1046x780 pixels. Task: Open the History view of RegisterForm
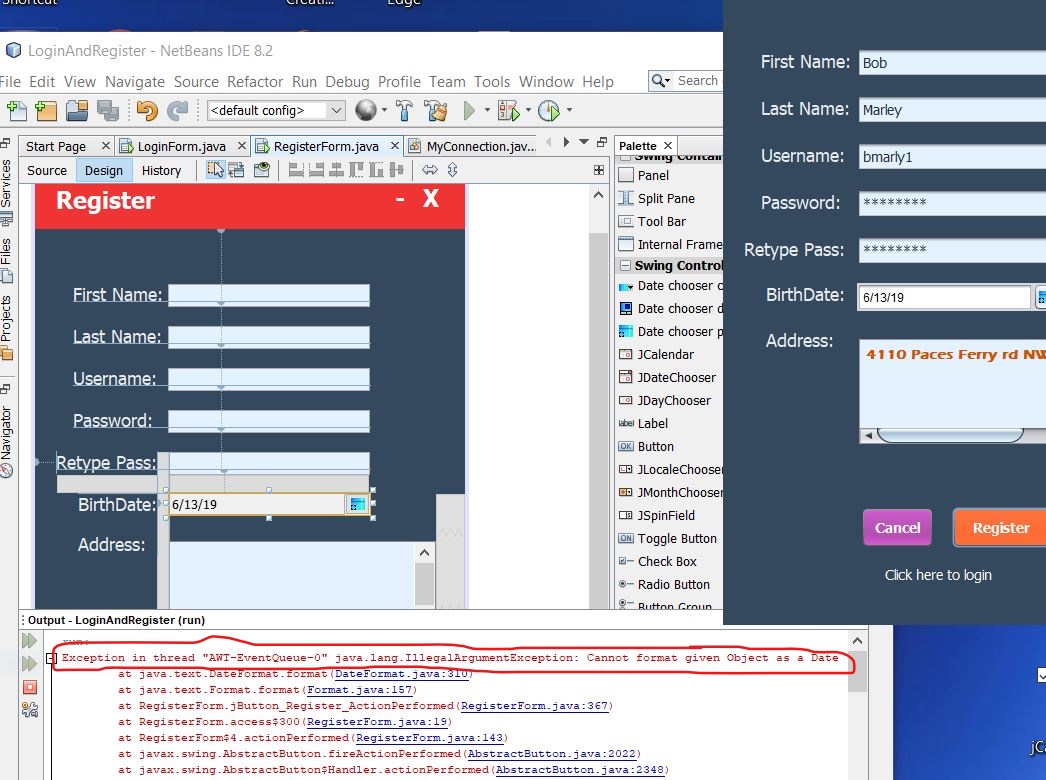161,170
